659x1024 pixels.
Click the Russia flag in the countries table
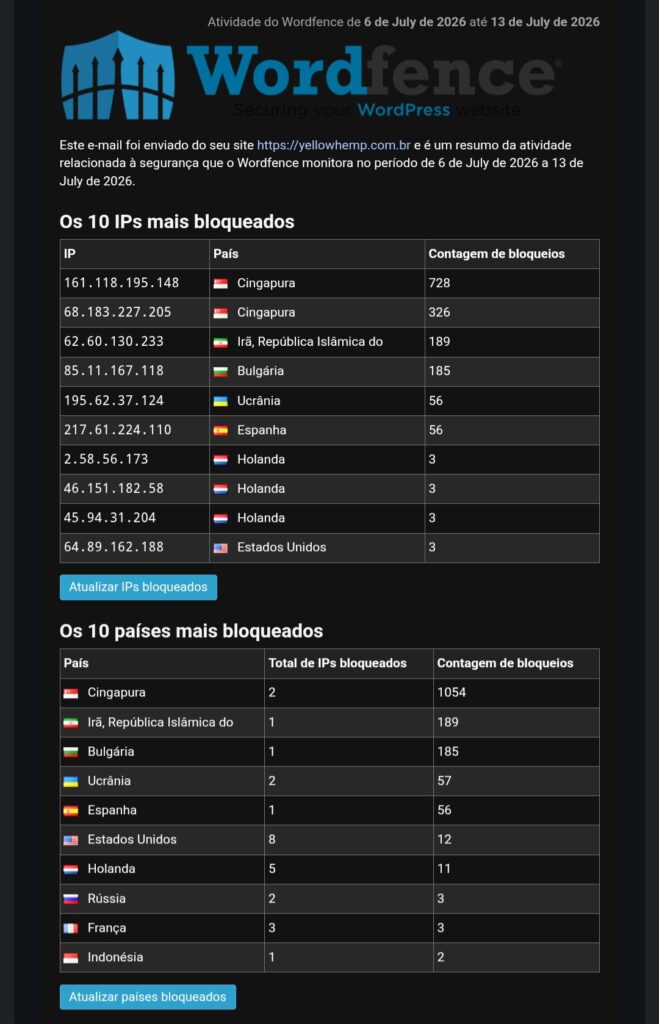pyautogui.click(x=71, y=899)
